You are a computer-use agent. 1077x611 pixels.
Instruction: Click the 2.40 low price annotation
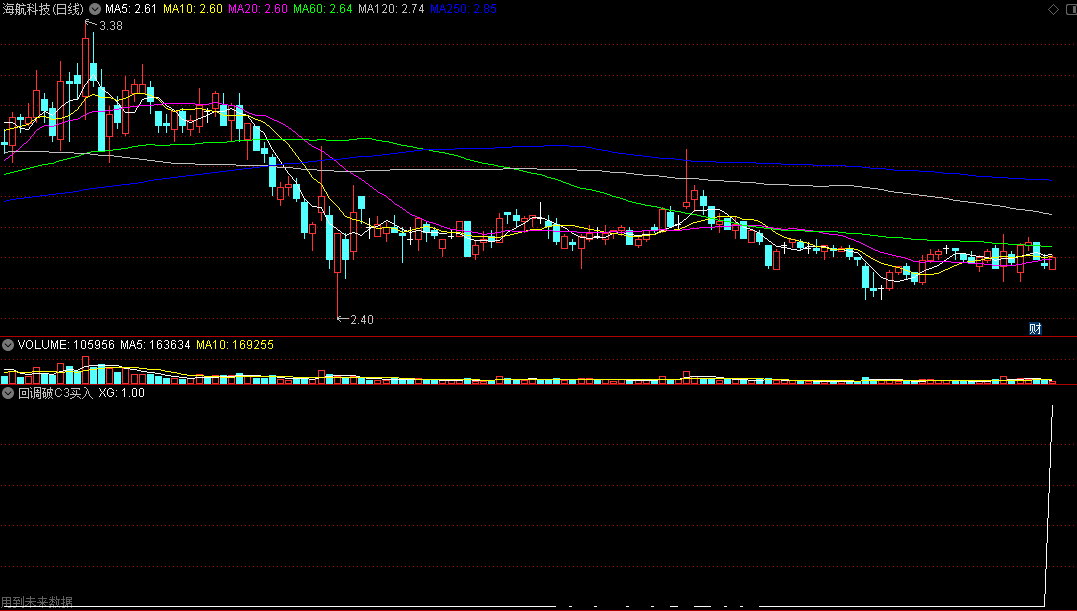point(361,319)
